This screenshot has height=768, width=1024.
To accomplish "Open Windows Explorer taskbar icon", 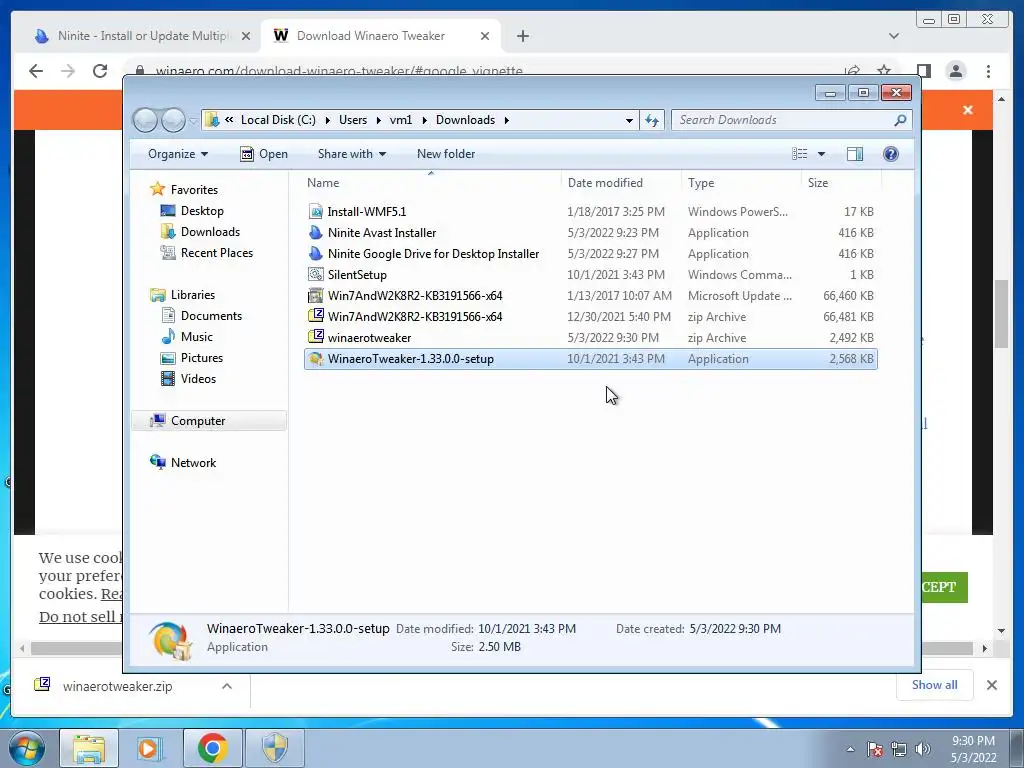I will (x=89, y=748).
